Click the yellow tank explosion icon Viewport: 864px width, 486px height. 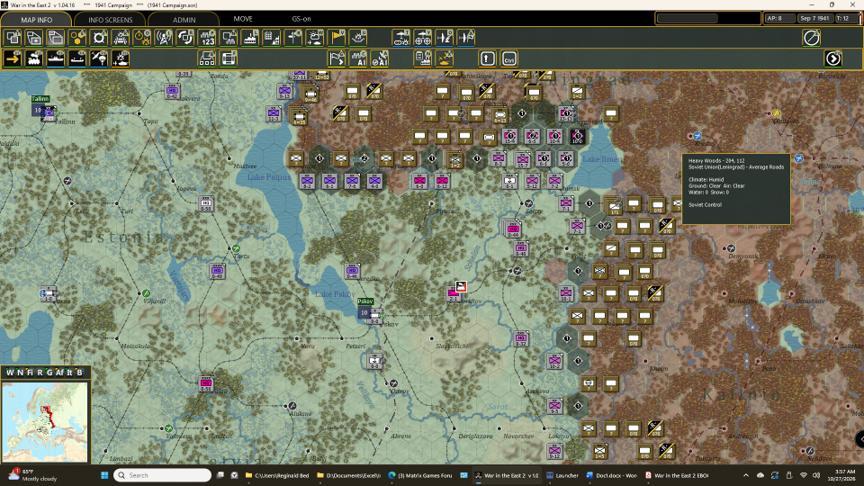(x=445, y=58)
